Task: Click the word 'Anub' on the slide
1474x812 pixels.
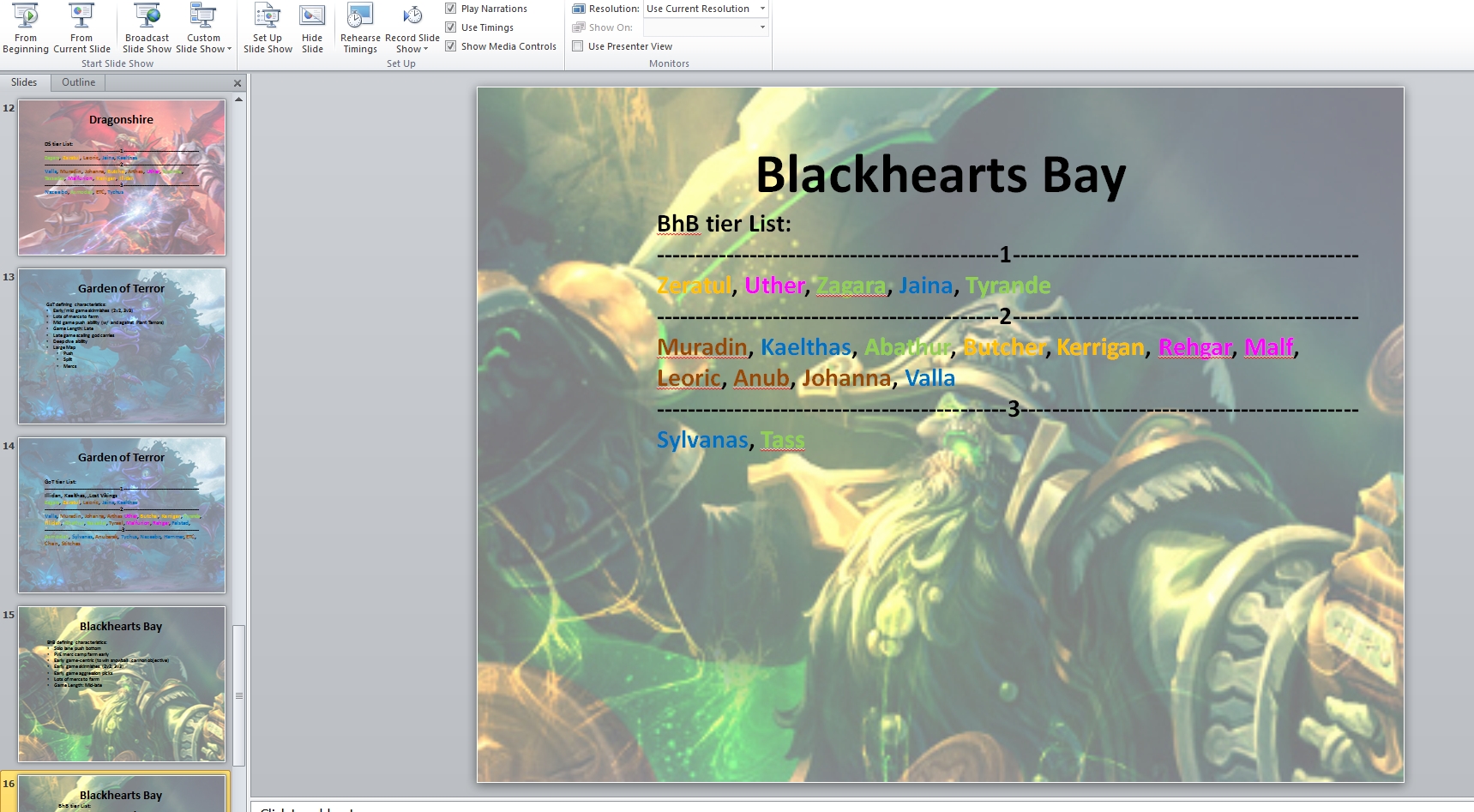Action: (x=761, y=378)
